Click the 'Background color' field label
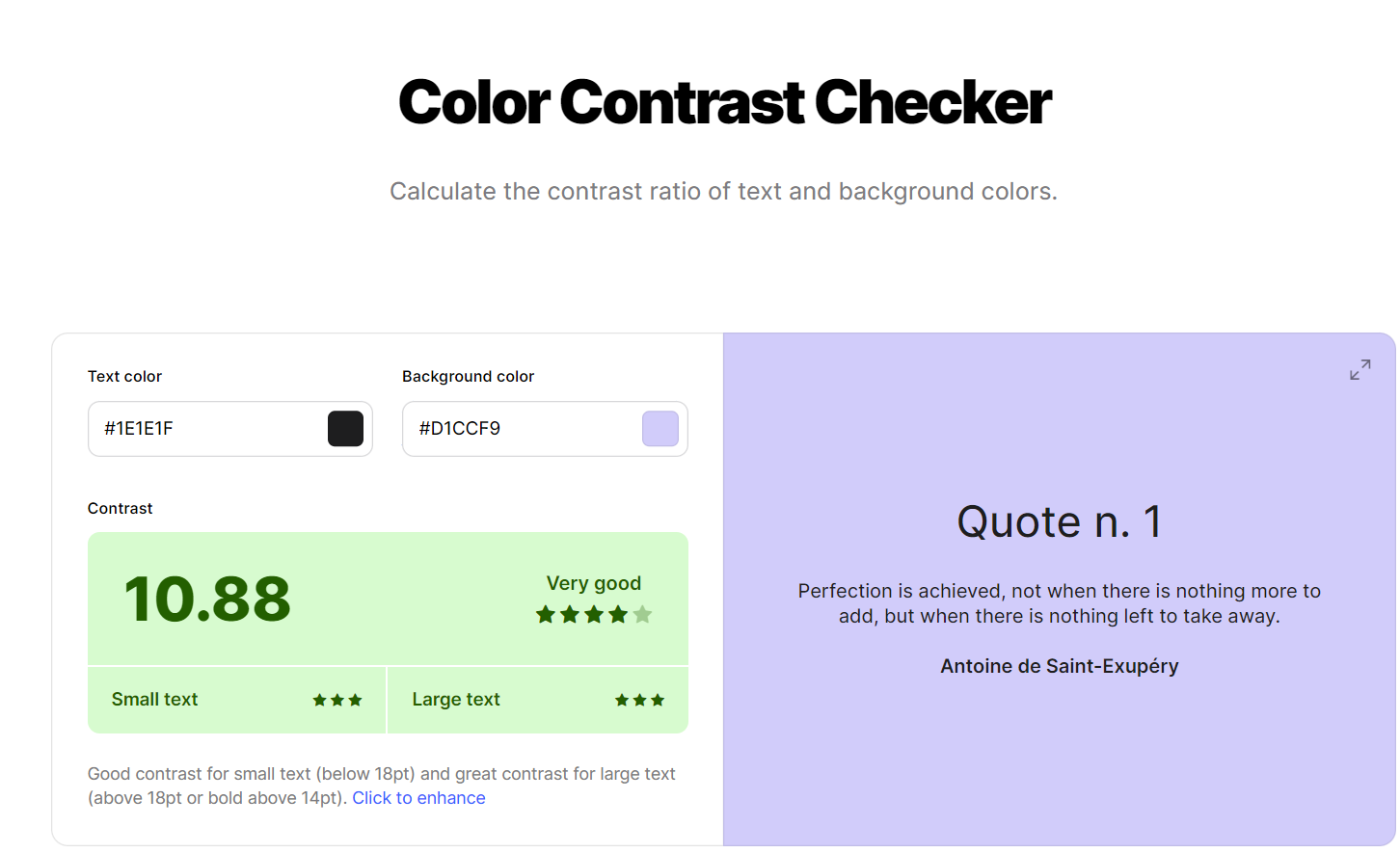The image size is (1400, 853). (468, 377)
